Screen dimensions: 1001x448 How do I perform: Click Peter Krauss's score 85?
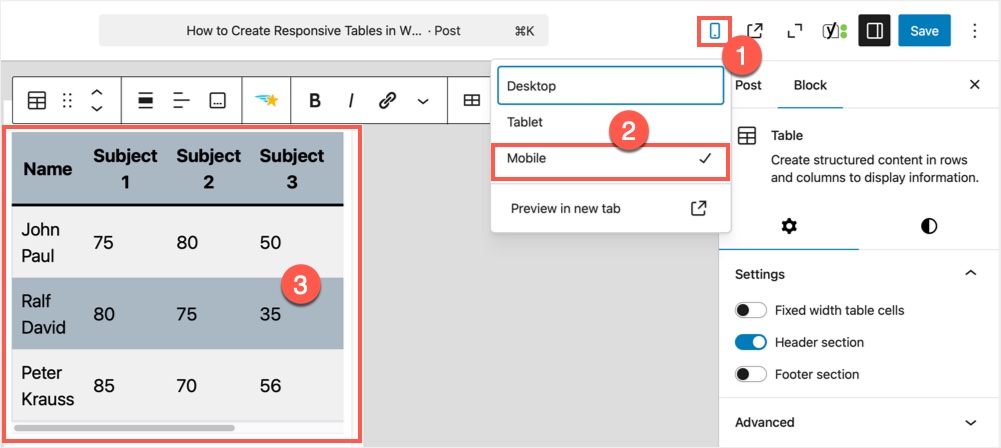[x=105, y=385]
